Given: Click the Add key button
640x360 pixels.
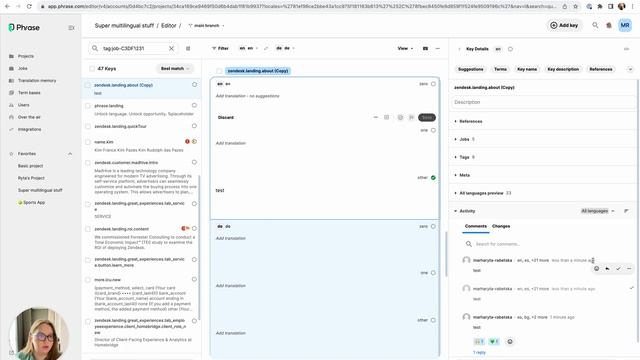Looking at the screenshot, I should click(564, 25).
